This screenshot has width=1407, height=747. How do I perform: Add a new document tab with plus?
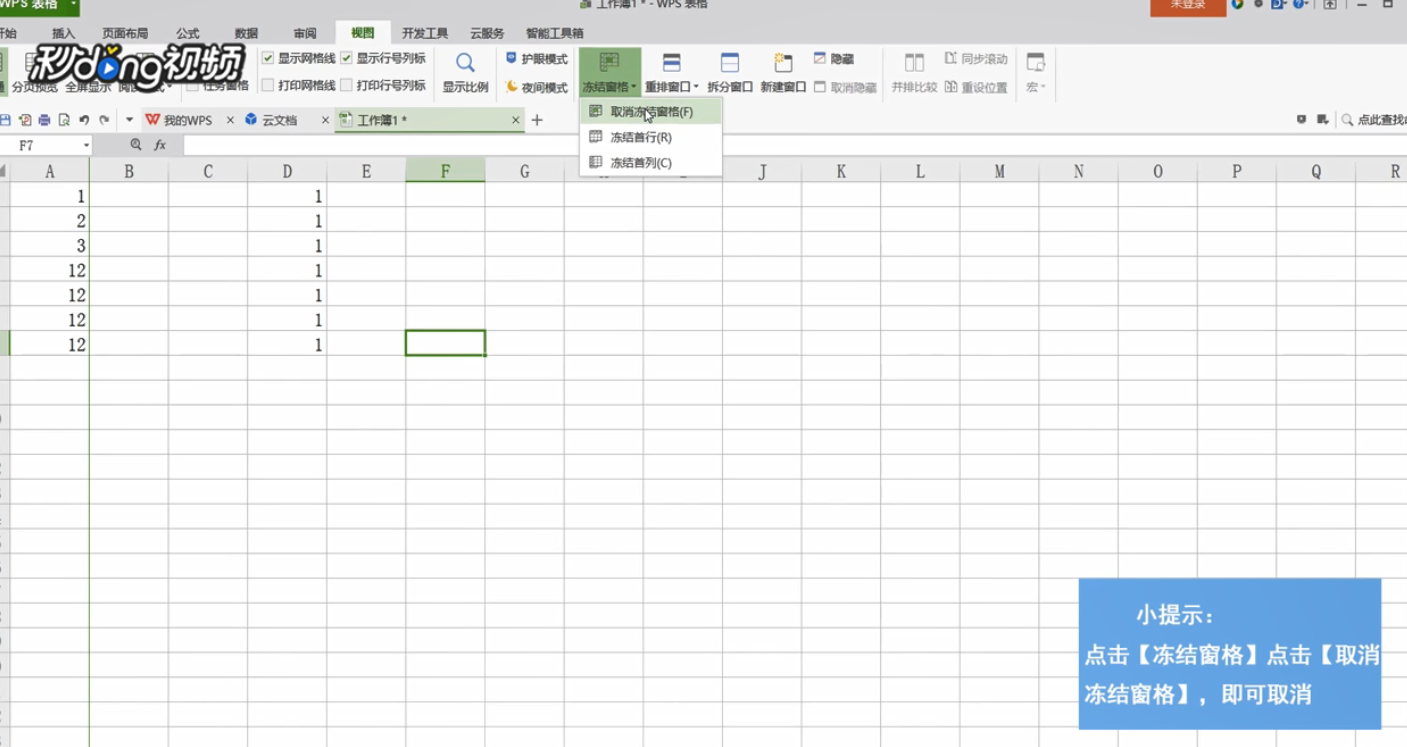point(537,120)
